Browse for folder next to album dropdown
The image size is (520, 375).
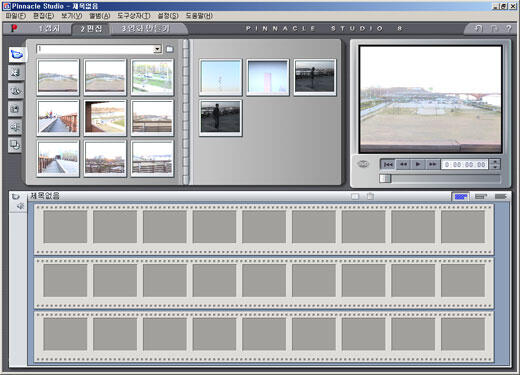click(x=170, y=49)
